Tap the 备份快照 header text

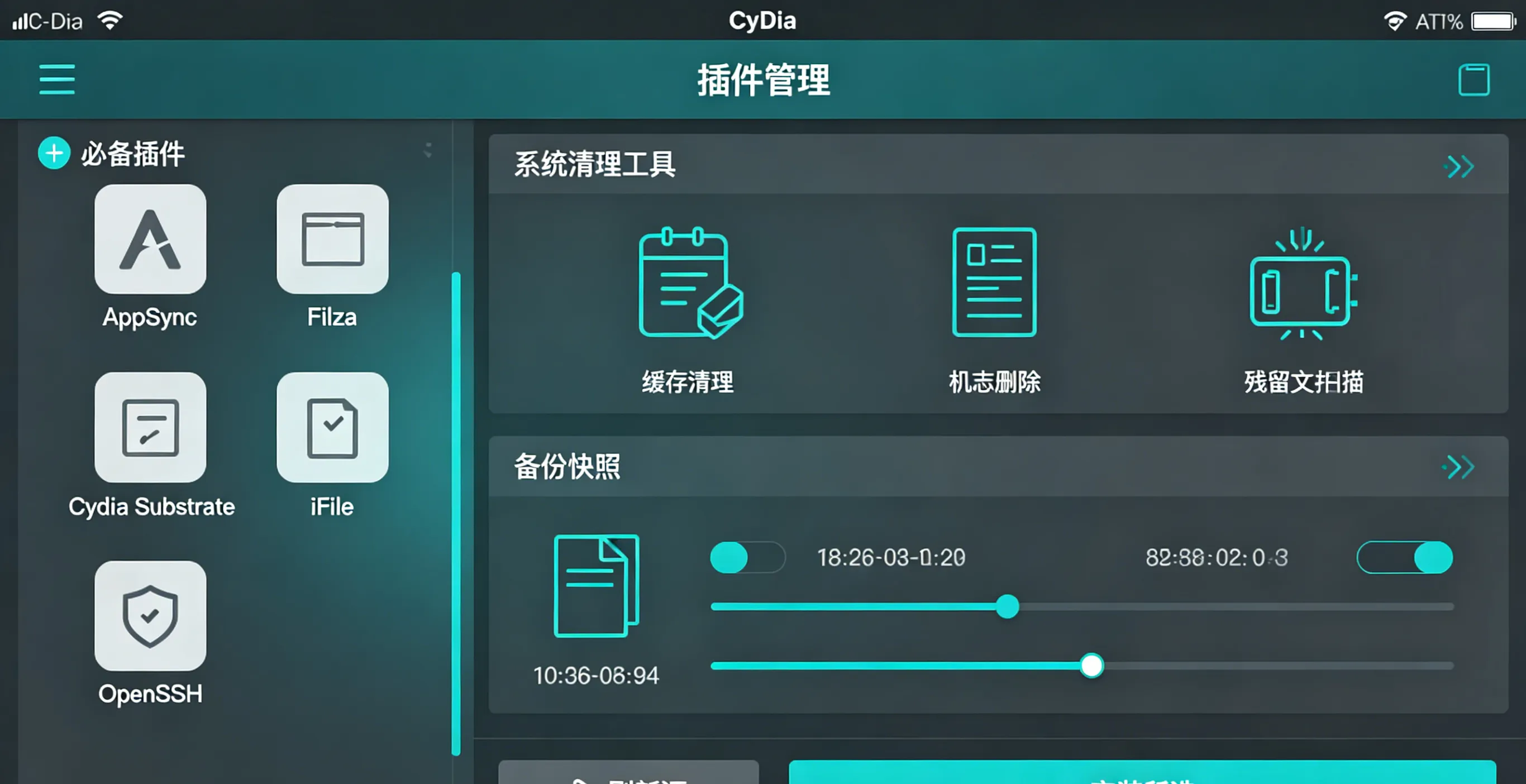[567, 467]
